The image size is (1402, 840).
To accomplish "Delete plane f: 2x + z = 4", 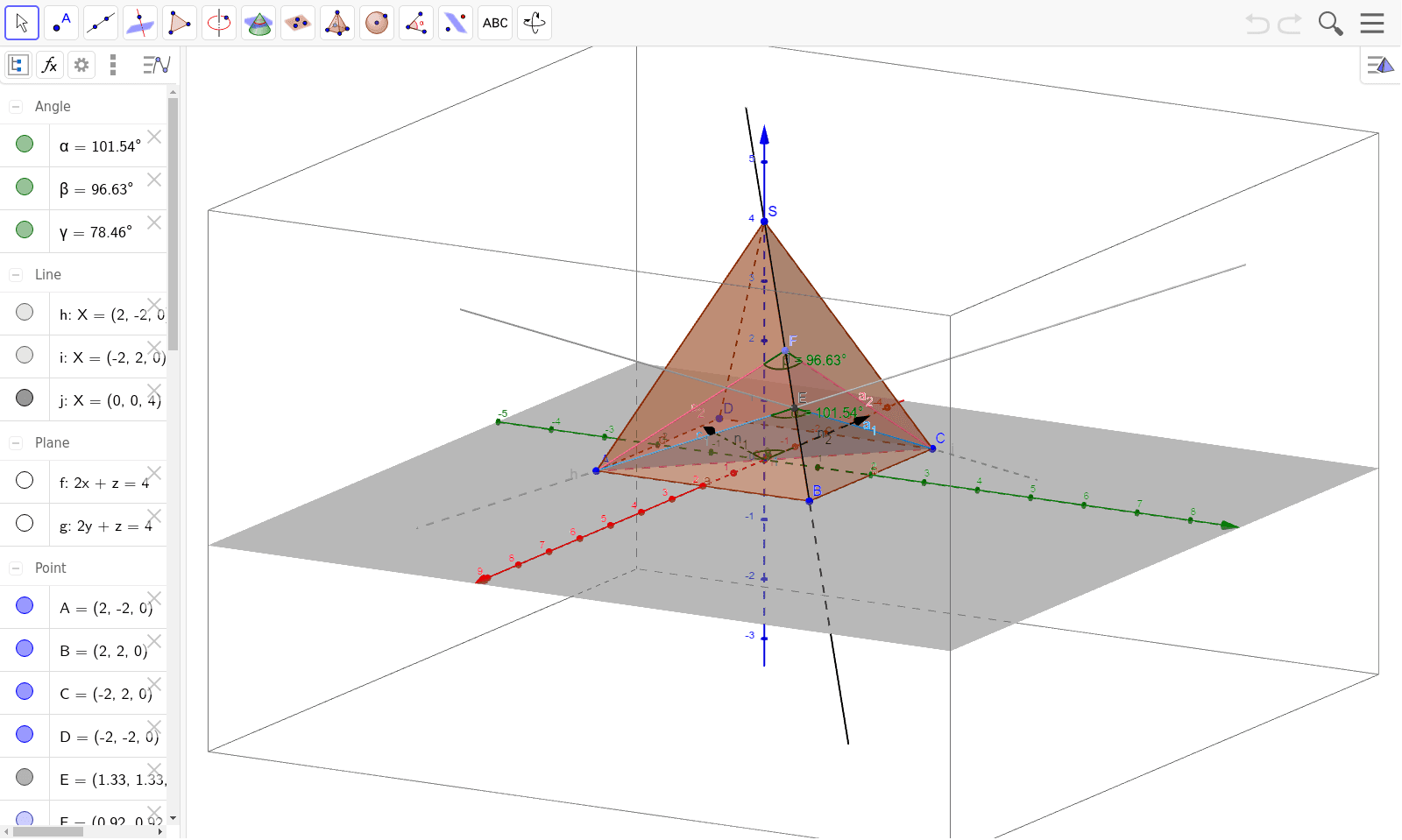I will tap(154, 473).
